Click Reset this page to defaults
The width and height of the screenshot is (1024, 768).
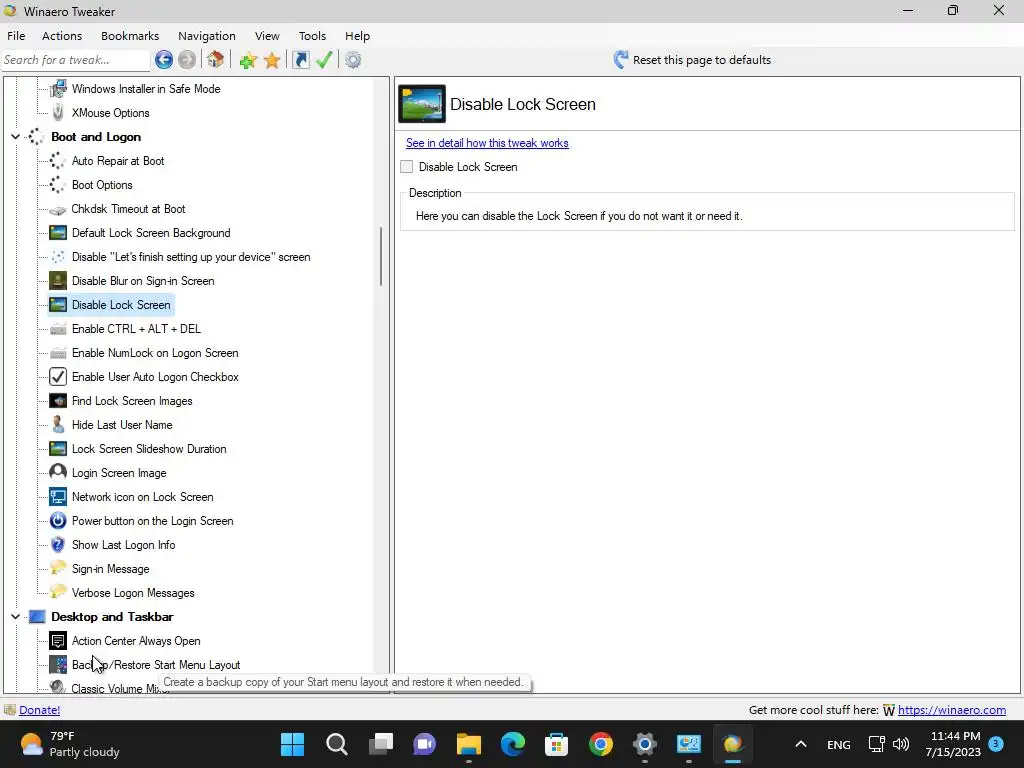pyautogui.click(x=692, y=60)
